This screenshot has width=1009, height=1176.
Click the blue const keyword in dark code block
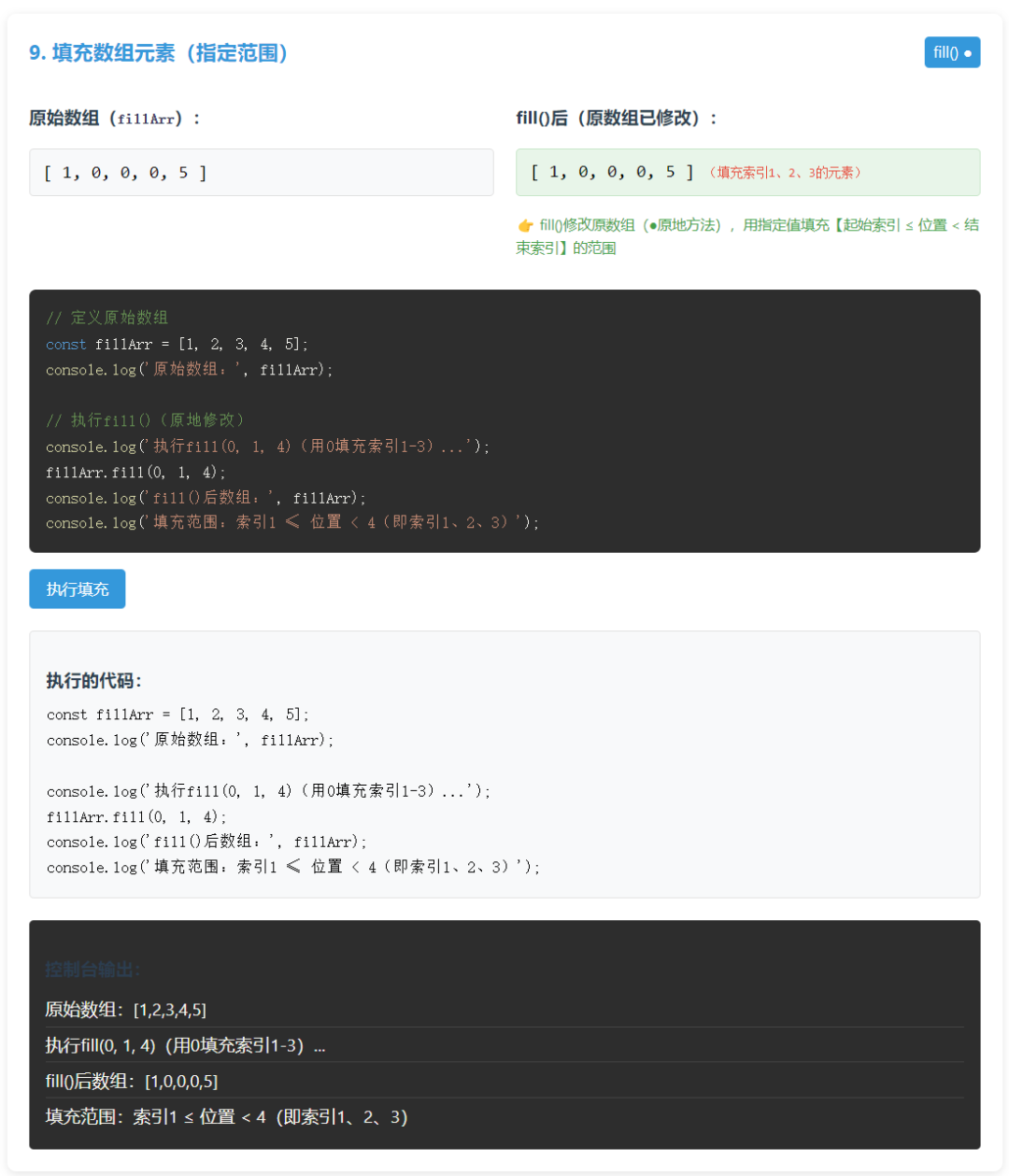pos(65,345)
